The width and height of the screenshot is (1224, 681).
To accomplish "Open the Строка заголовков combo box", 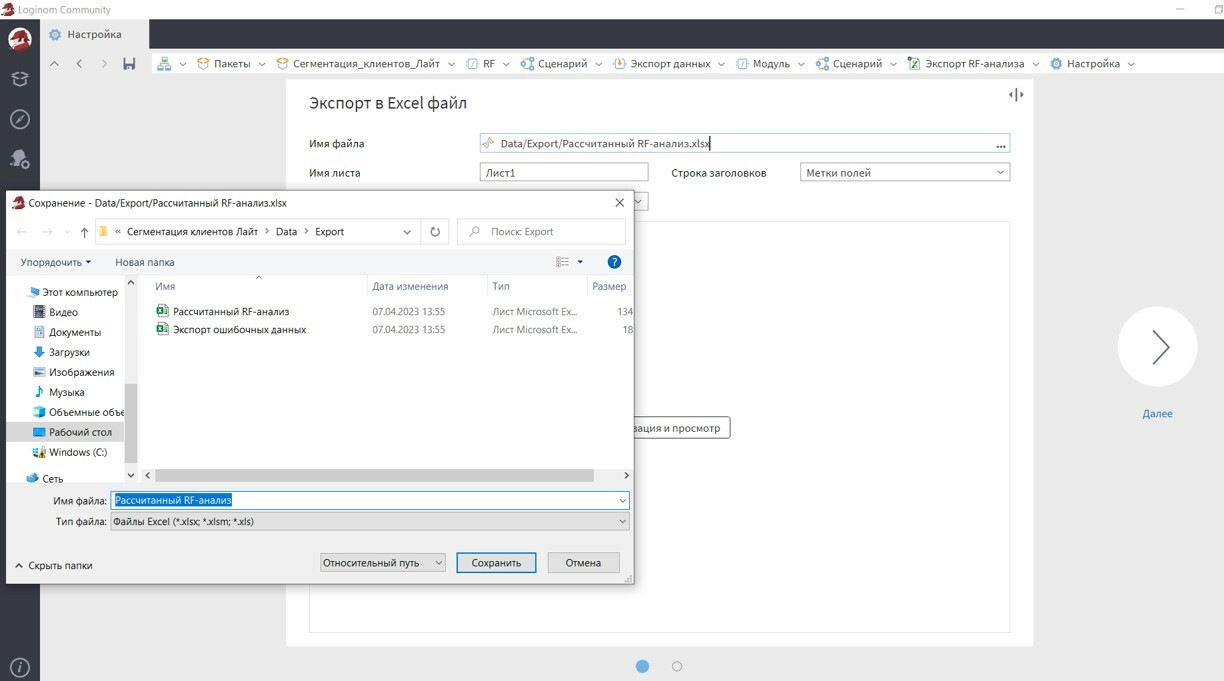I will click(x=905, y=173).
